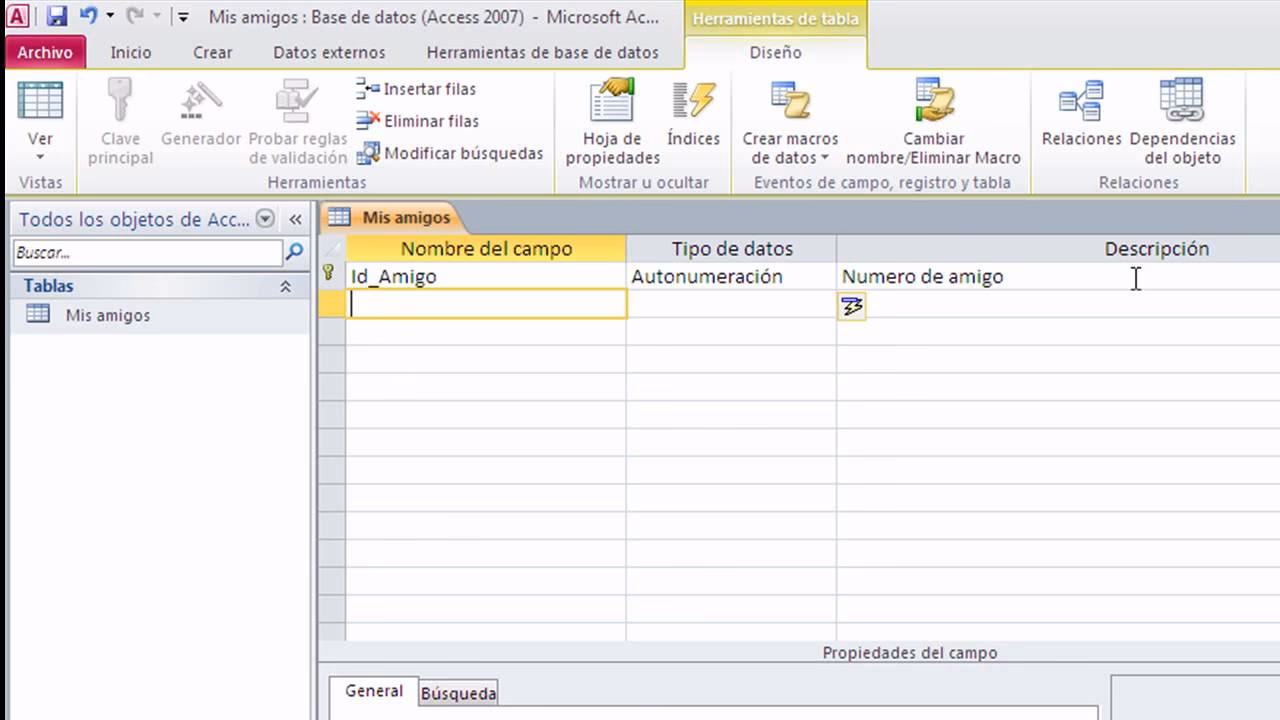This screenshot has width=1280, height=720.
Task: Toggle the Índices window
Action: (694, 113)
